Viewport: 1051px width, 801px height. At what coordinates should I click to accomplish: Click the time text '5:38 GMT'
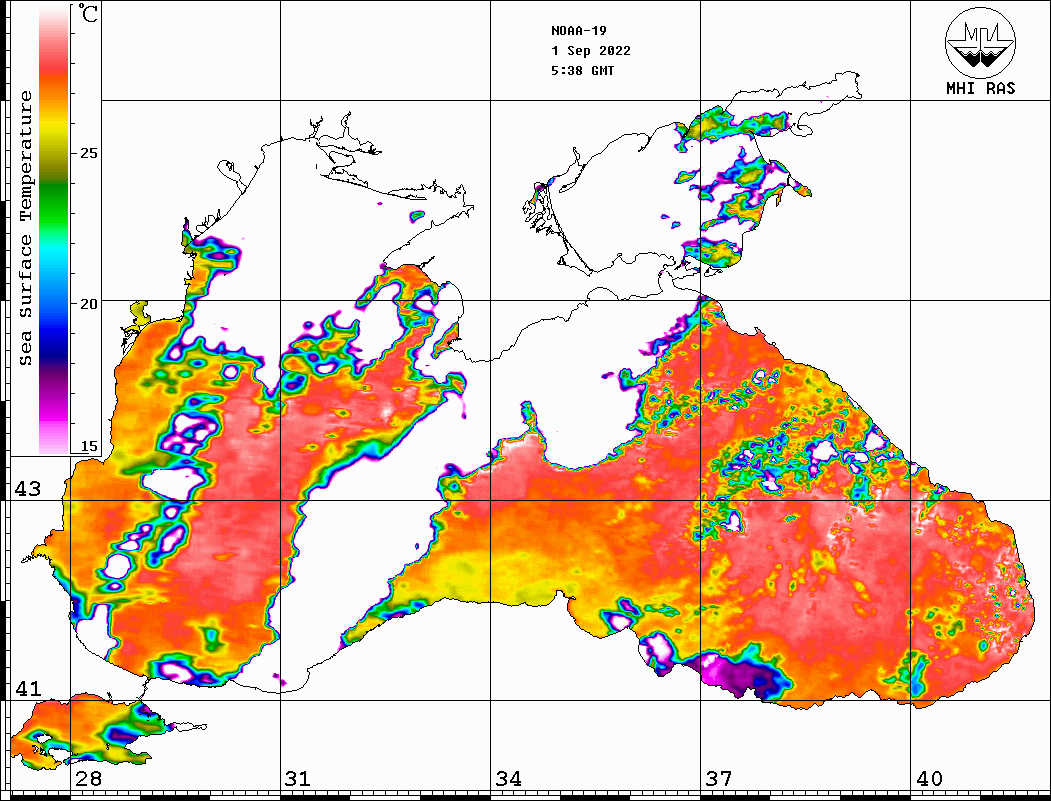[x=582, y=70]
